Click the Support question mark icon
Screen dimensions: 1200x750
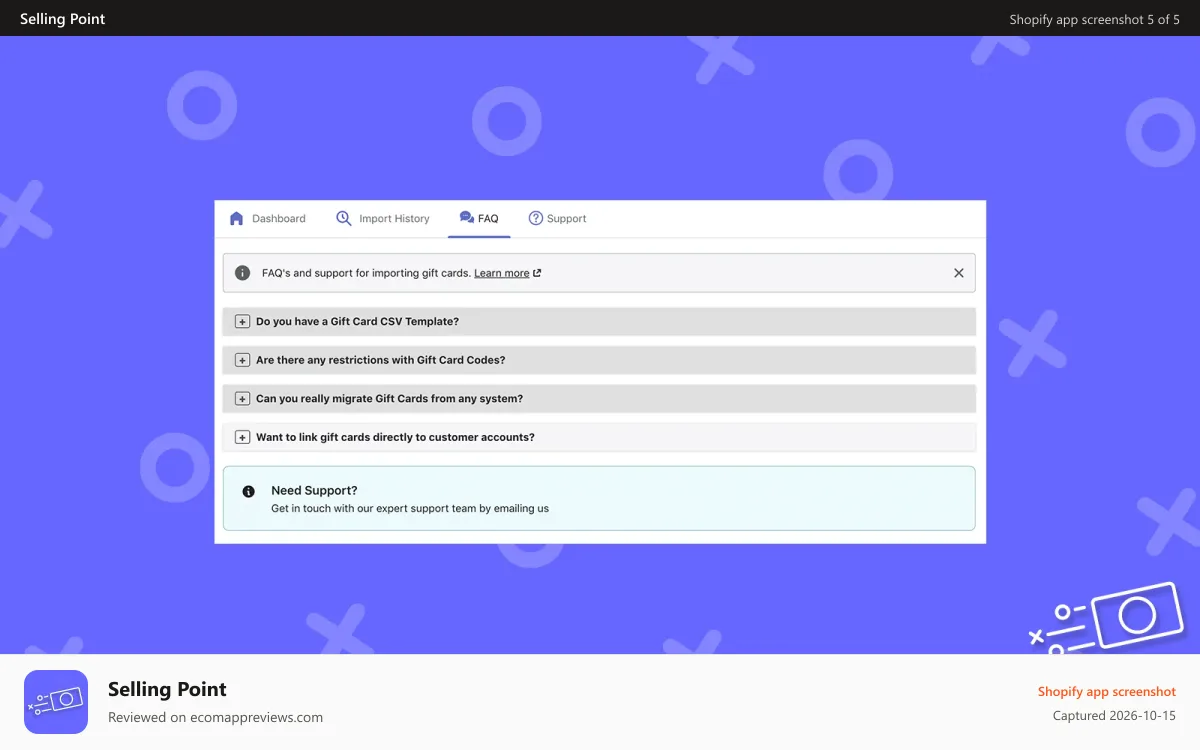tap(536, 218)
